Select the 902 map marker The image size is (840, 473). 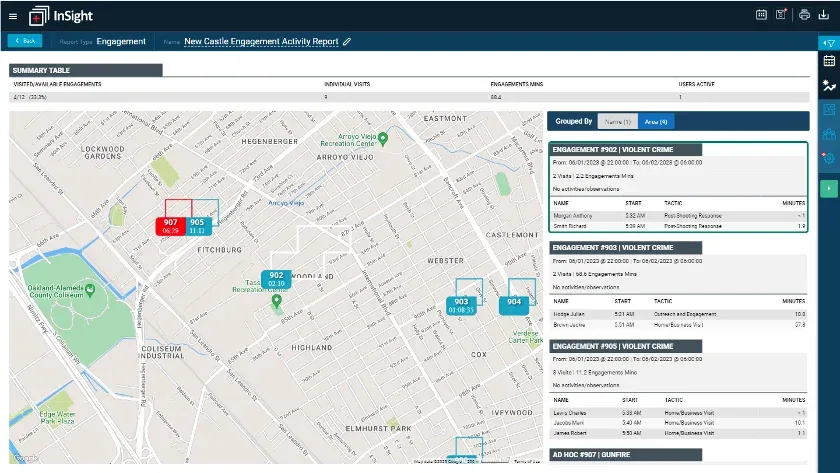(276, 279)
